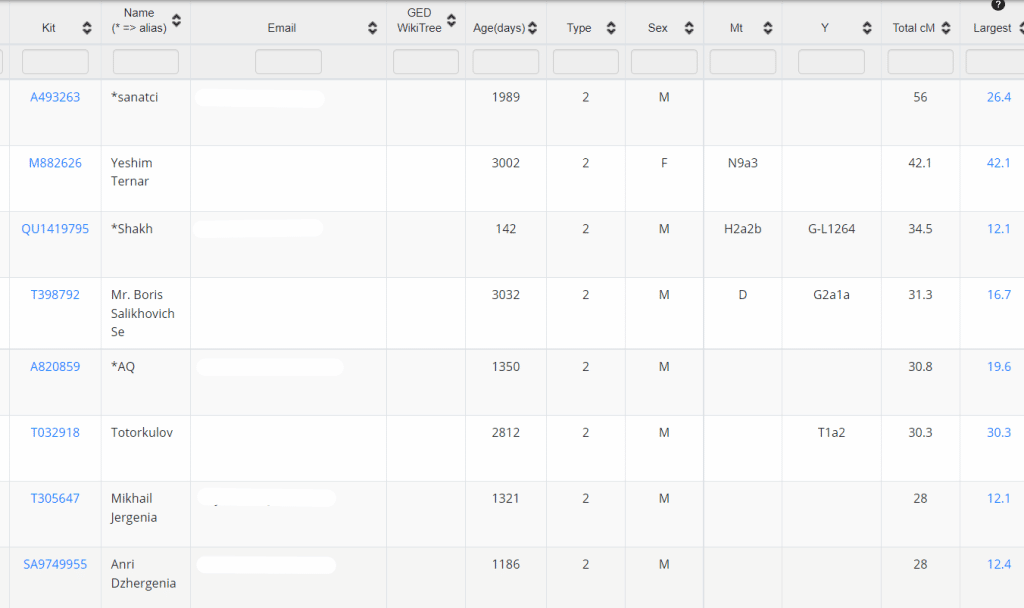Click the Total cM filter box
The width and height of the screenshot is (1024, 608).
[x=920, y=62]
